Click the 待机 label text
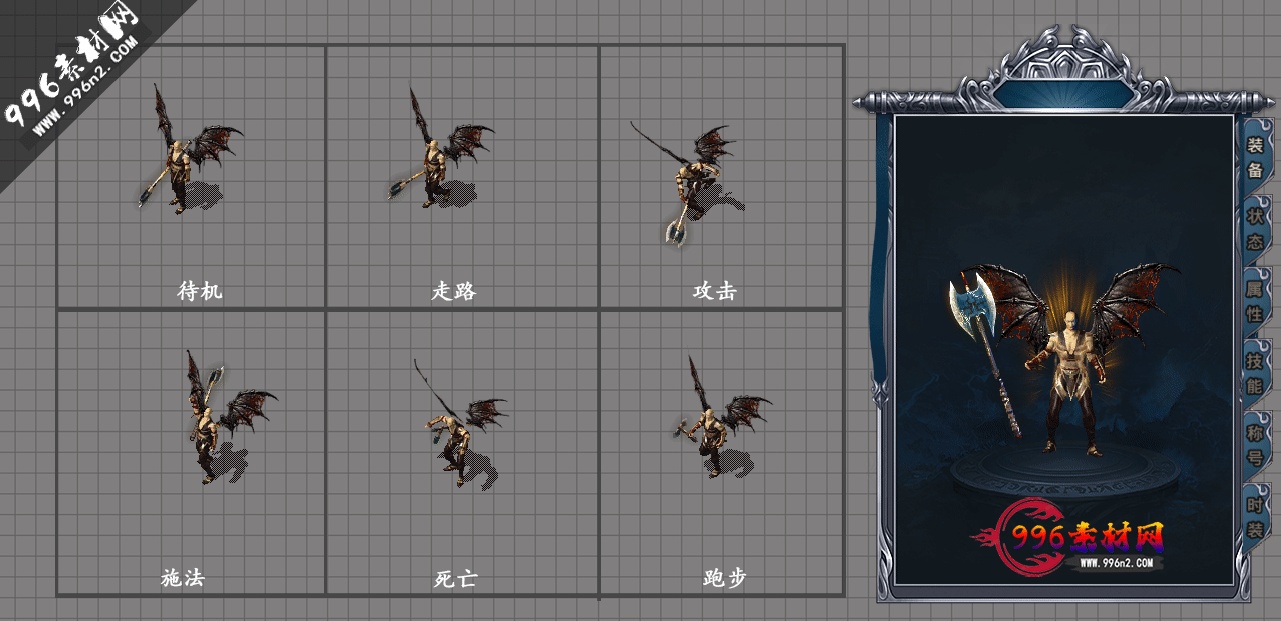1281x621 pixels. tap(199, 291)
